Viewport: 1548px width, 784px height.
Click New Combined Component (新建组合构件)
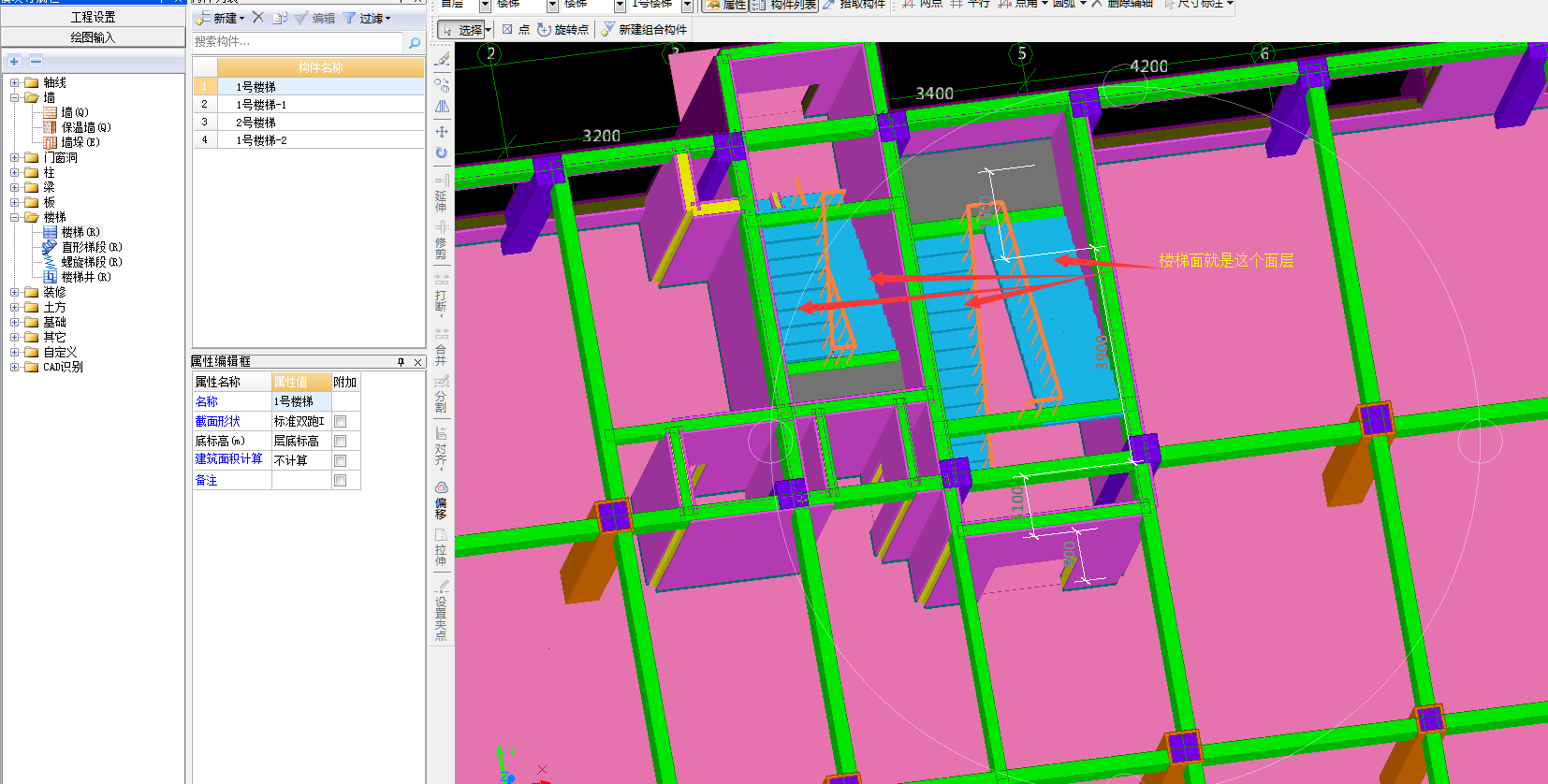coord(644,30)
